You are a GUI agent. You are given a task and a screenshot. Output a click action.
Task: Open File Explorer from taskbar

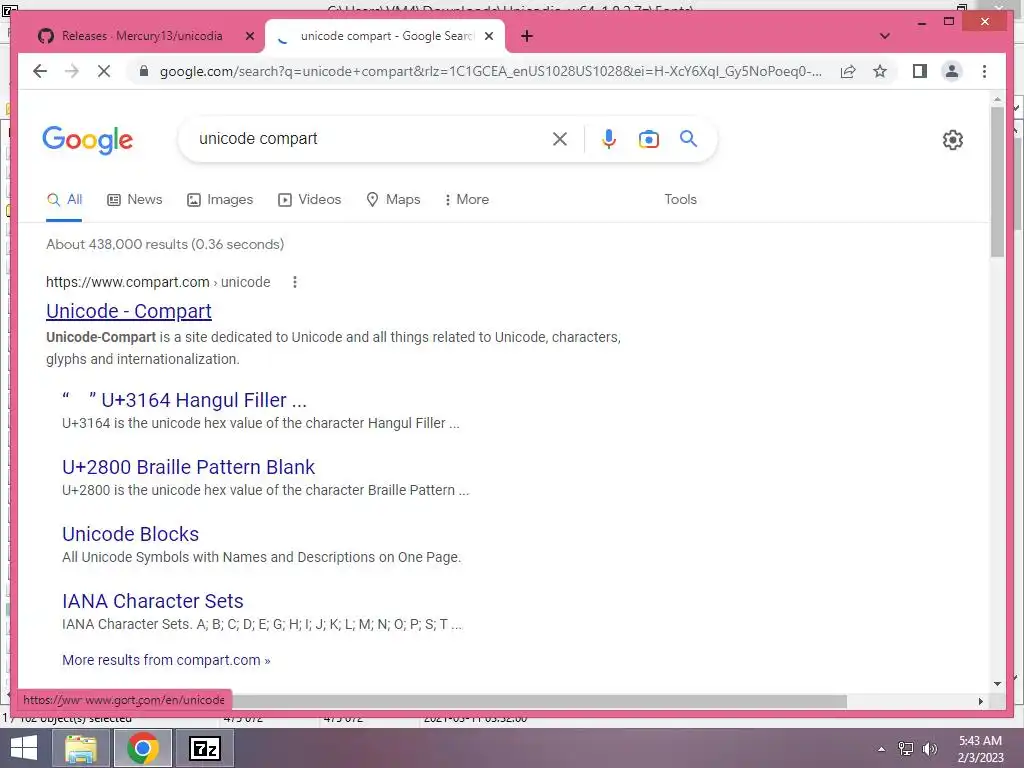pyautogui.click(x=80, y=748)
